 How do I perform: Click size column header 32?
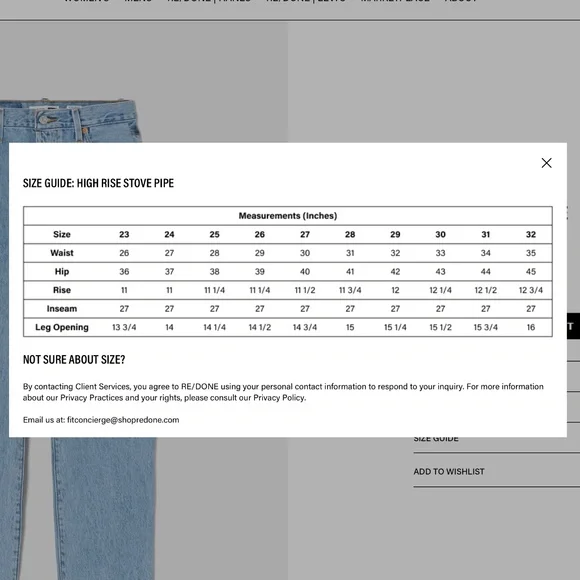[x=531, y=234]
